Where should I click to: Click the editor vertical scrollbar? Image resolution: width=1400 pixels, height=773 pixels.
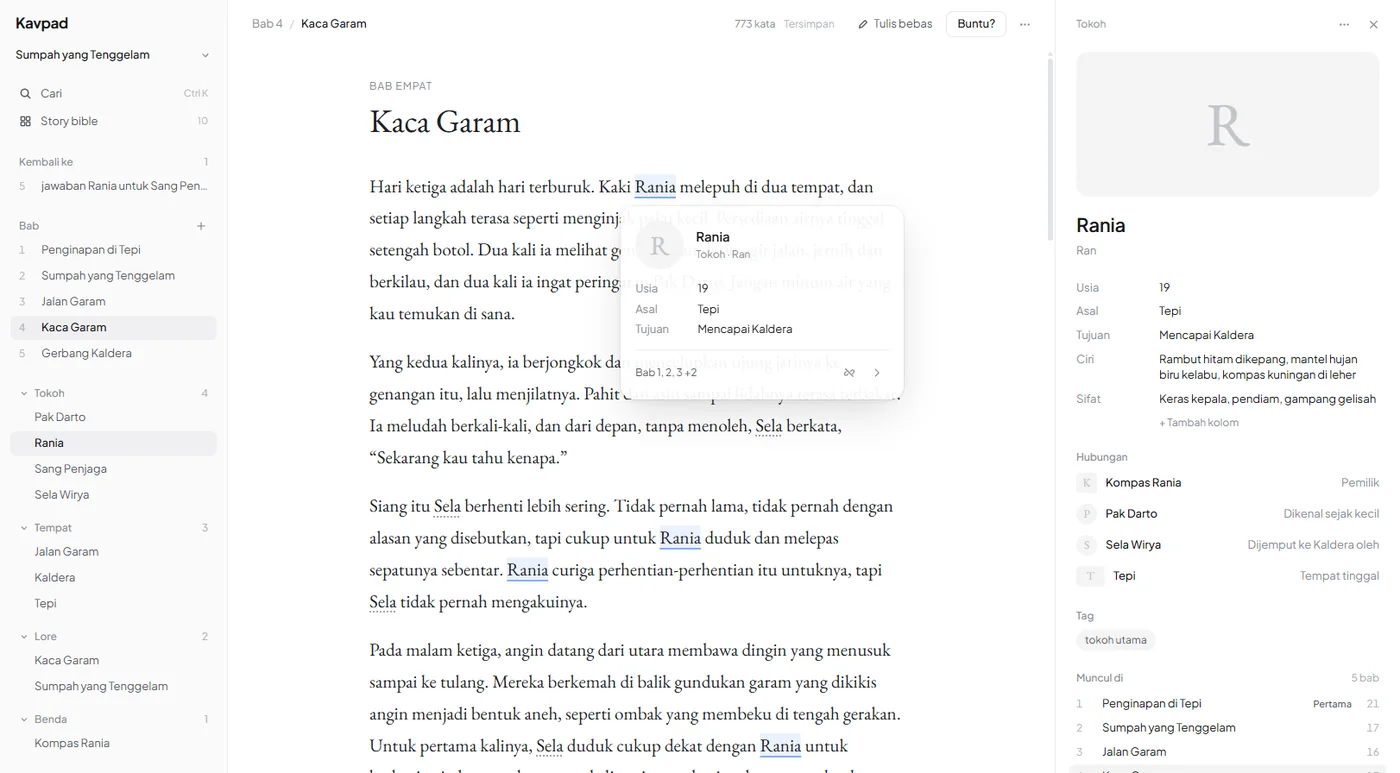tap(1049, 150)
